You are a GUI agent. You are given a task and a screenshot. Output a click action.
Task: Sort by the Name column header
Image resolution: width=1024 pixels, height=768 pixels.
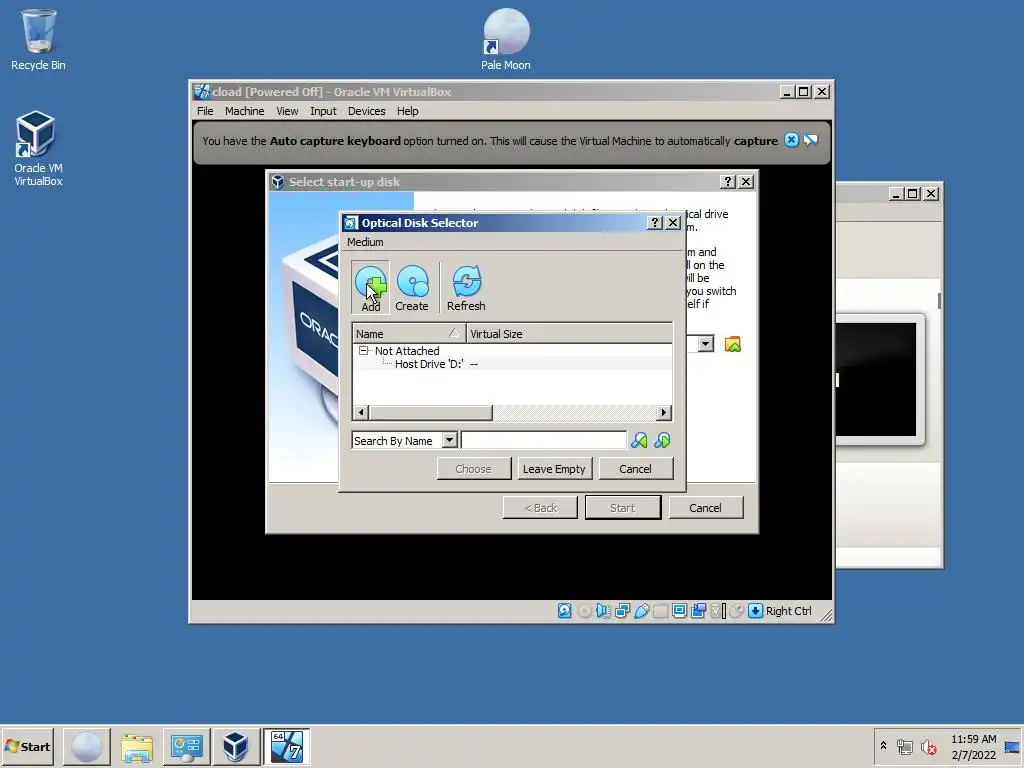409,334
